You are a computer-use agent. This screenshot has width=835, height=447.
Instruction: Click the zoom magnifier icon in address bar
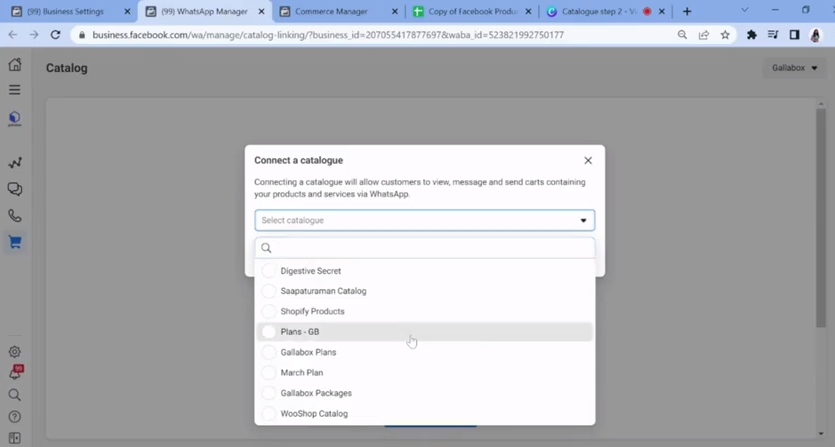(682, 35)
